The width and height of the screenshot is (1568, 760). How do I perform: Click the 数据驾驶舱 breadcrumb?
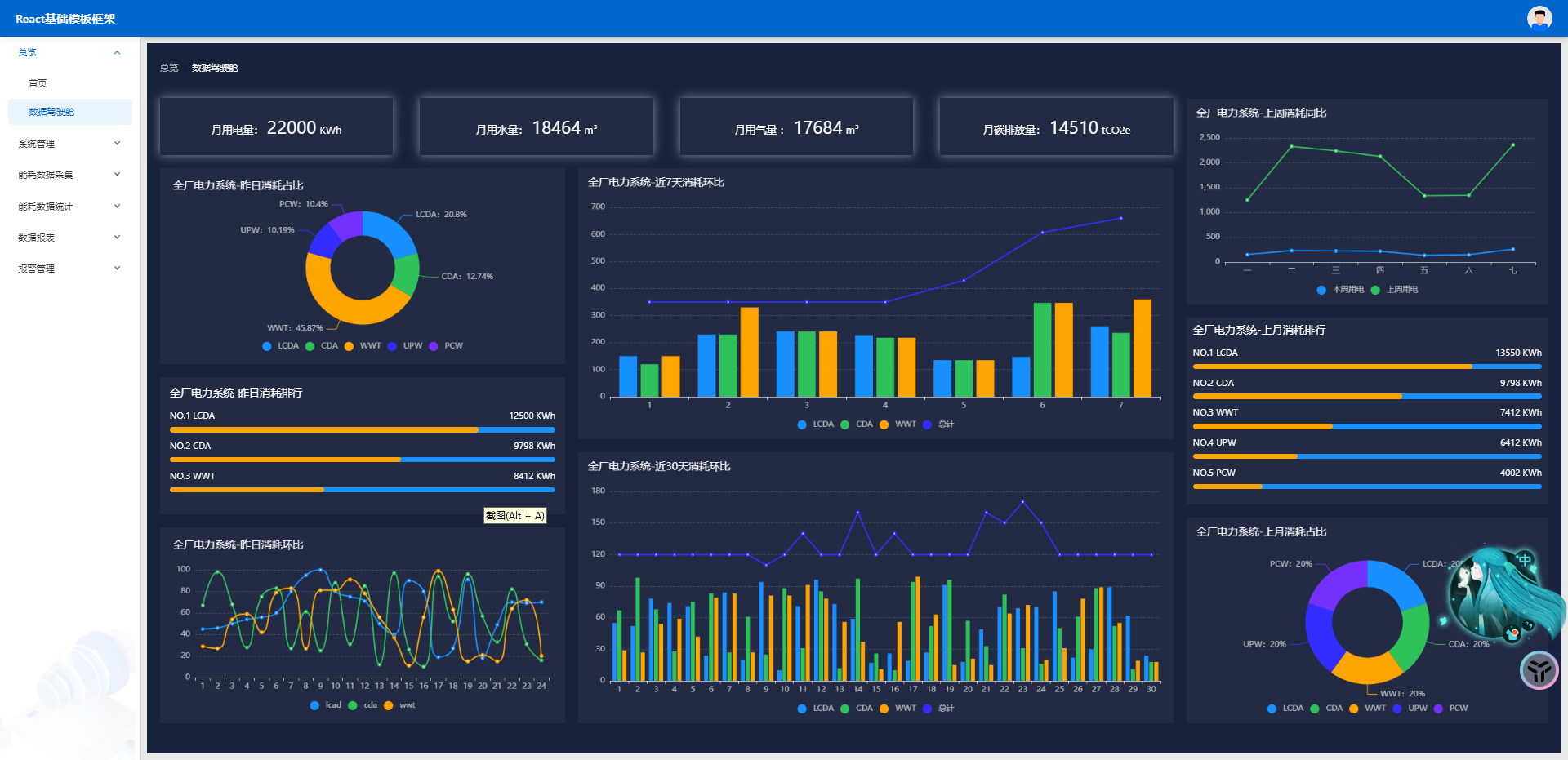215,68
